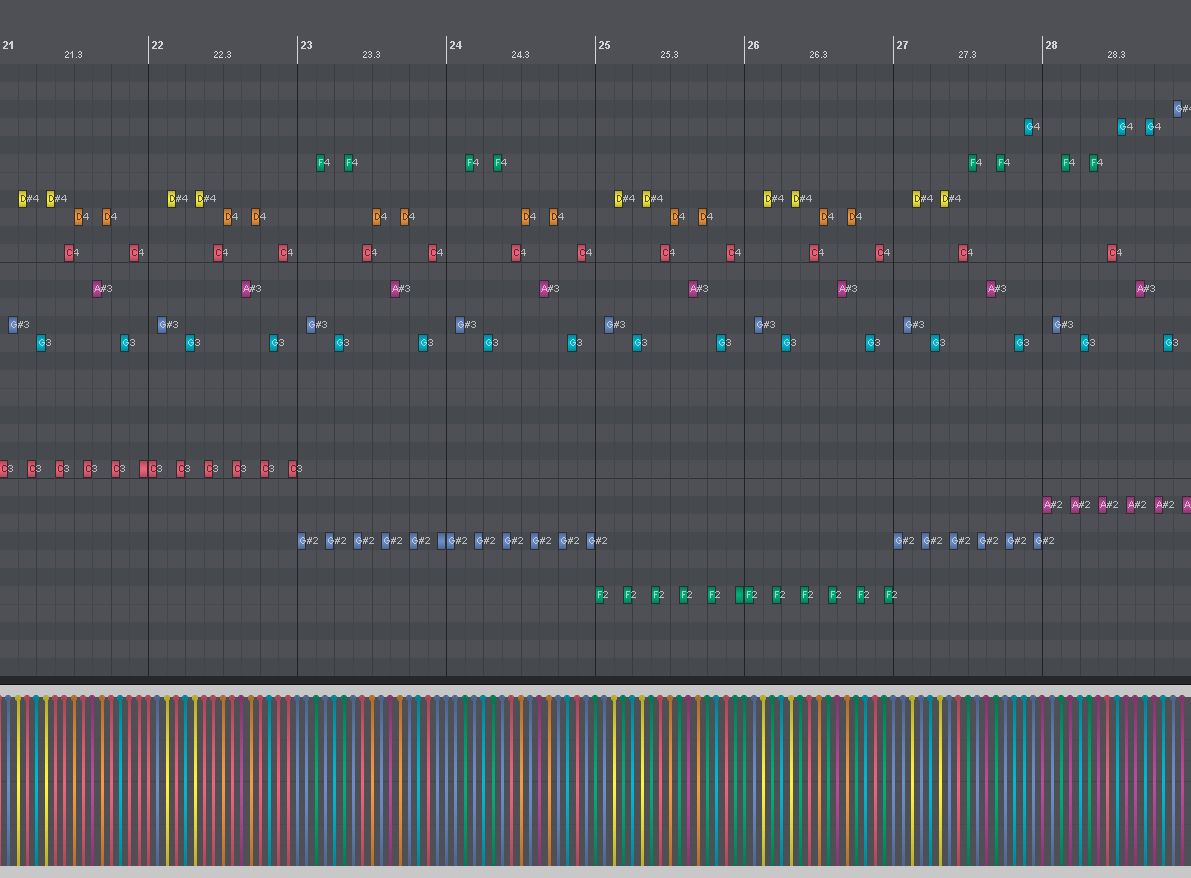Select the first D#4 note in bar 21
The image size is (1191, 878).
(x=24, y=198)
